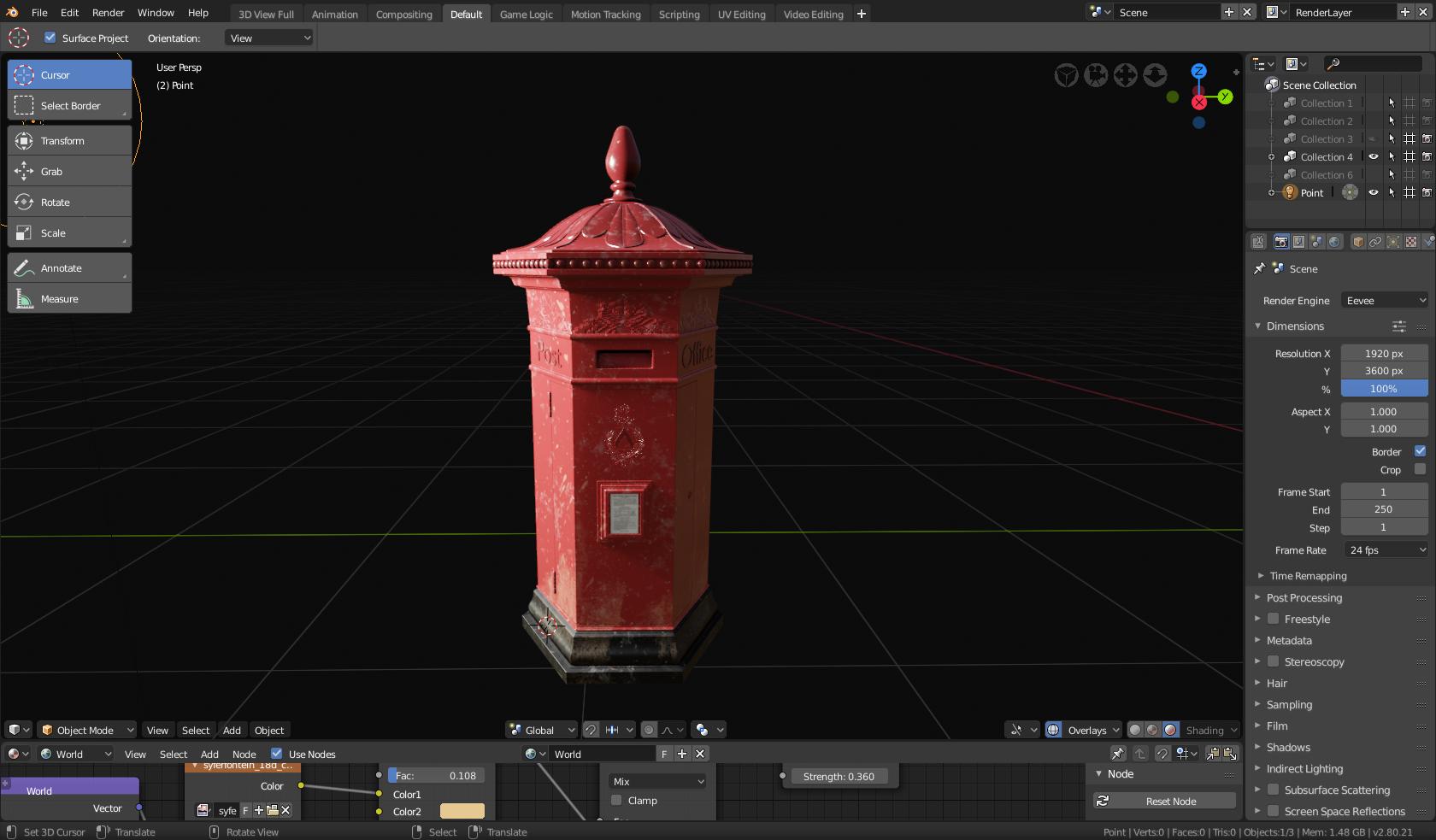Screen dimensions: 1436x840
Task: Adjust the Fac 0.108 slider
Action: tap(436, 775)
